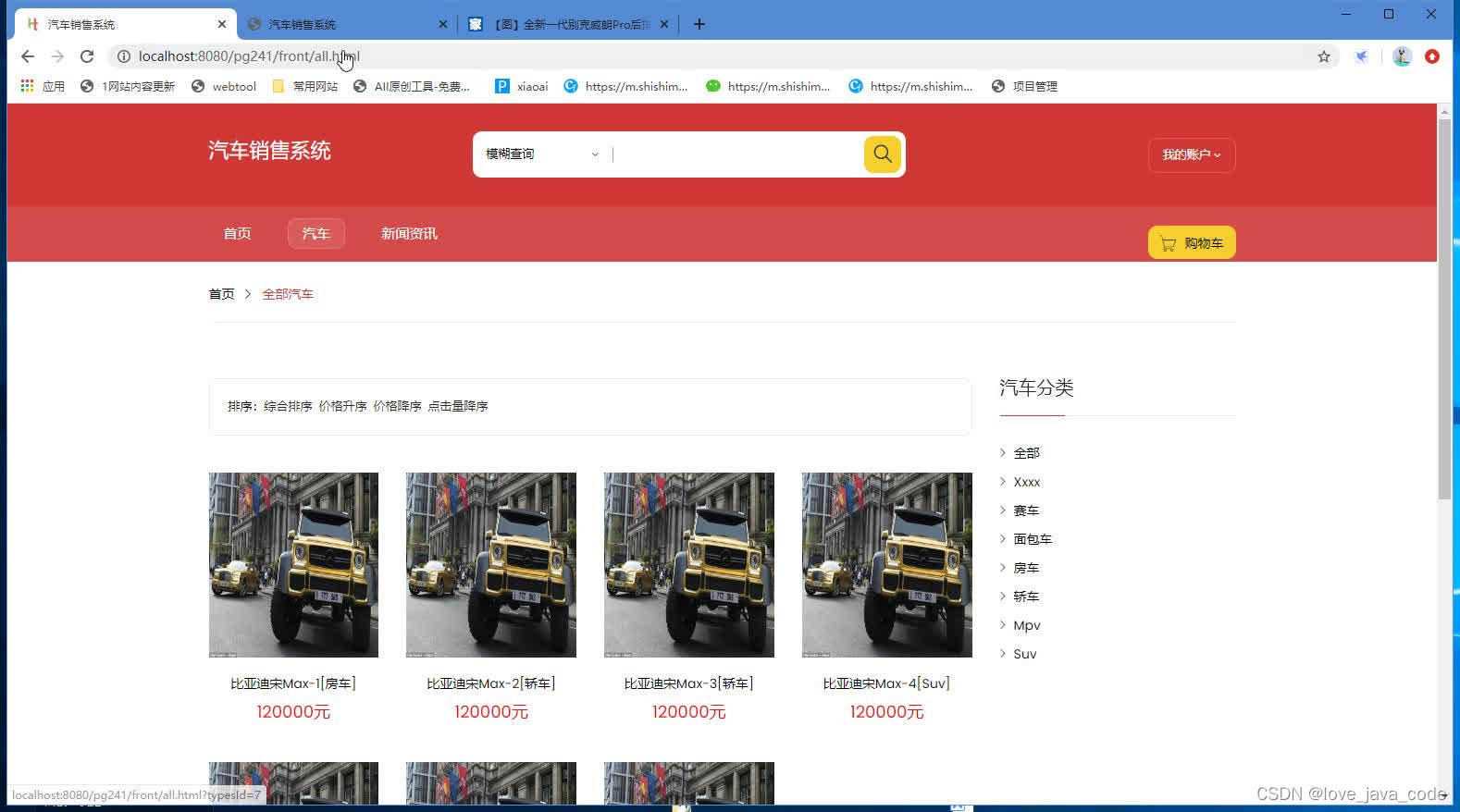
Task: Bookmark this page with the star icon
Action: point(1324,56)
